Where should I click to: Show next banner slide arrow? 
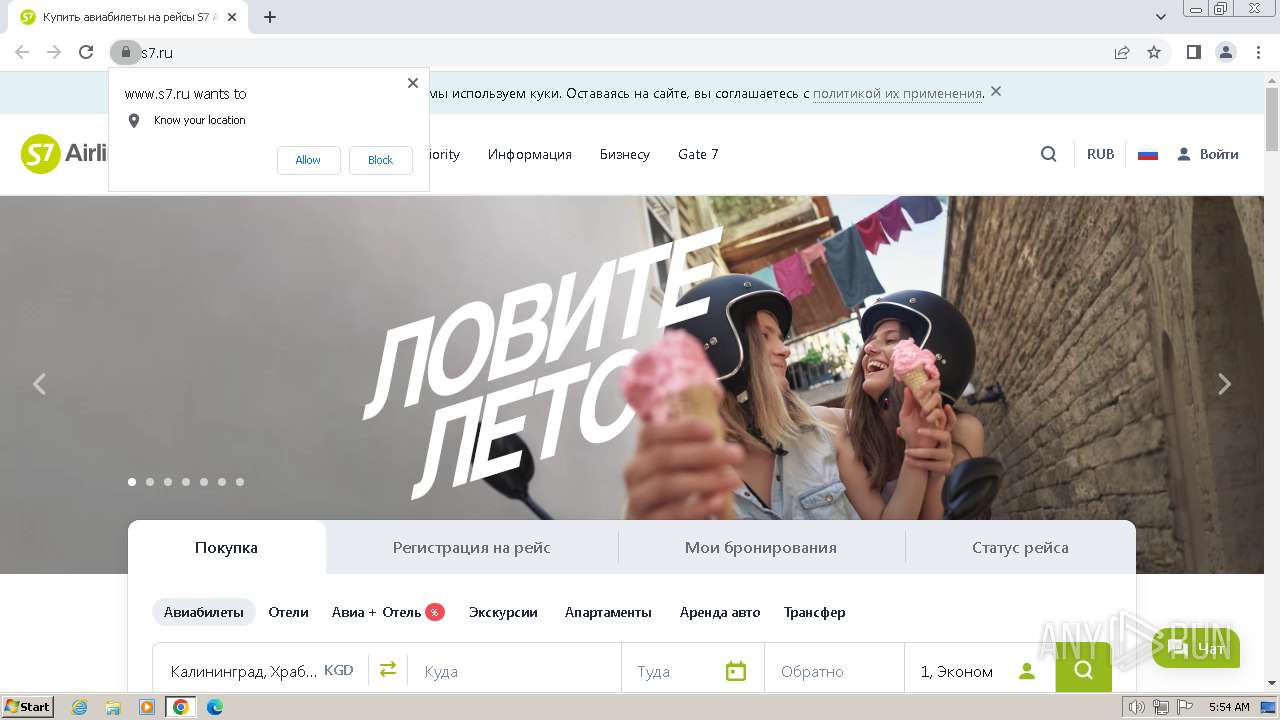click(1224, 384)
